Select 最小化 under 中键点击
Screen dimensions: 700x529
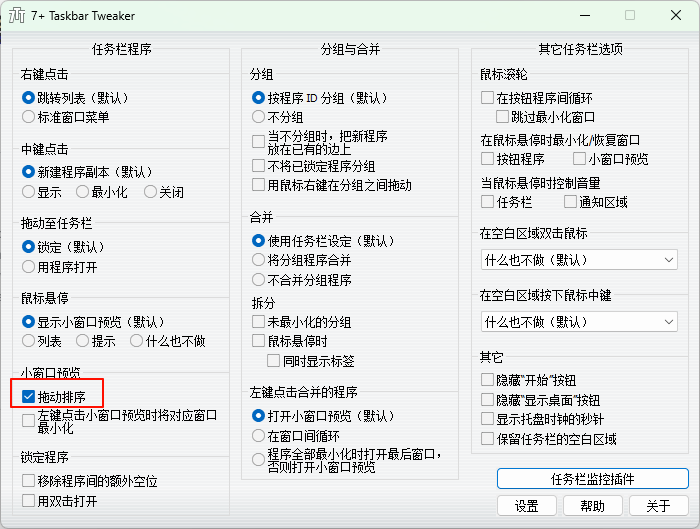click(82, 192)
